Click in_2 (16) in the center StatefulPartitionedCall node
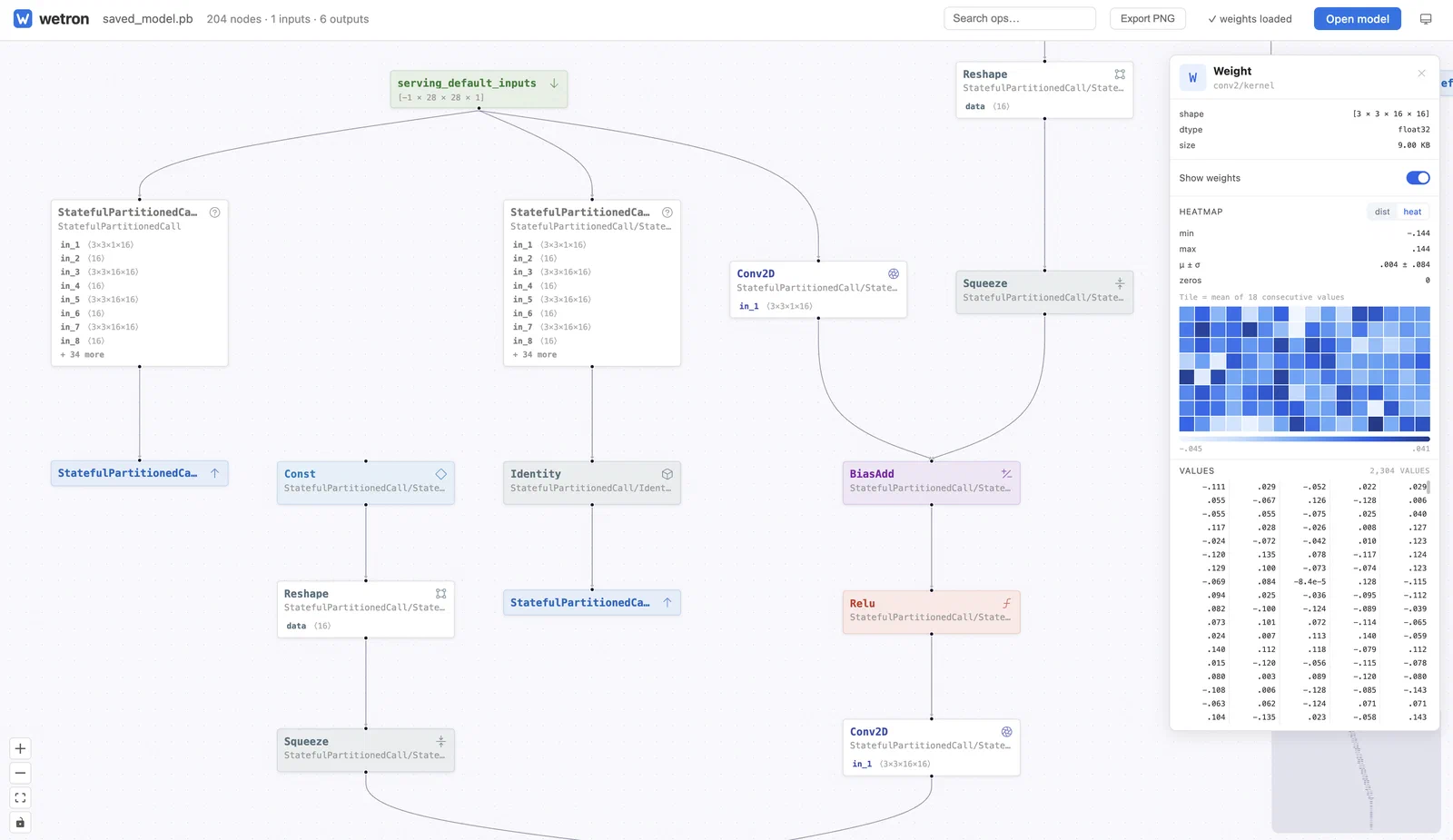The width and height of the screenshot is (1453, 840). [x=534, y=259]
